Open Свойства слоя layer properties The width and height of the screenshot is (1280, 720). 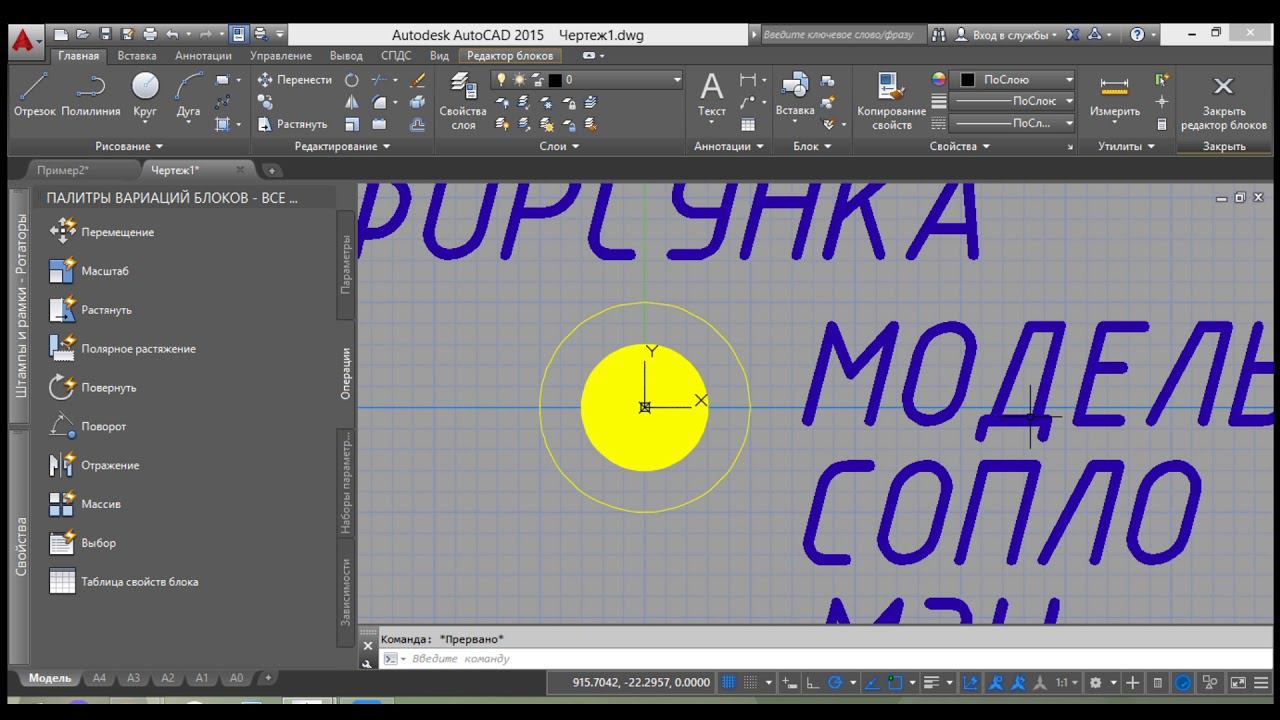click(463, 101)
